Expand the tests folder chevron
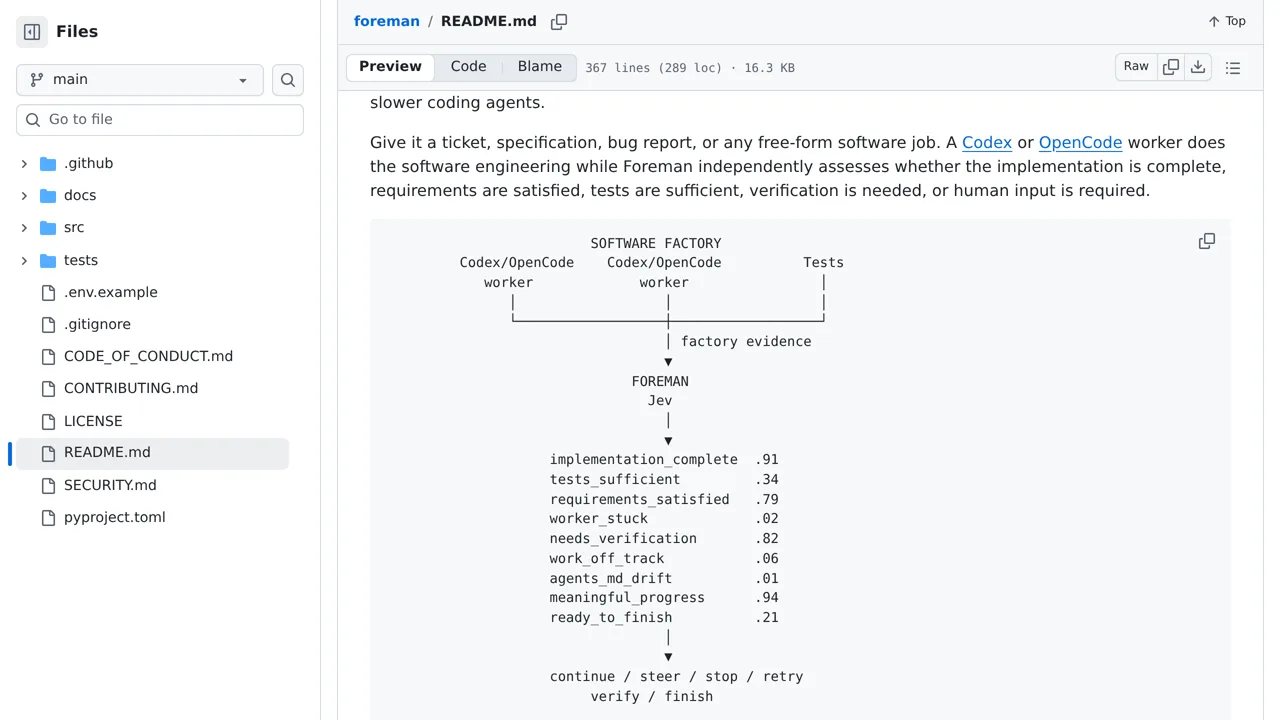This screenshot has height=720, width=1280. click(x=24, y=260)
